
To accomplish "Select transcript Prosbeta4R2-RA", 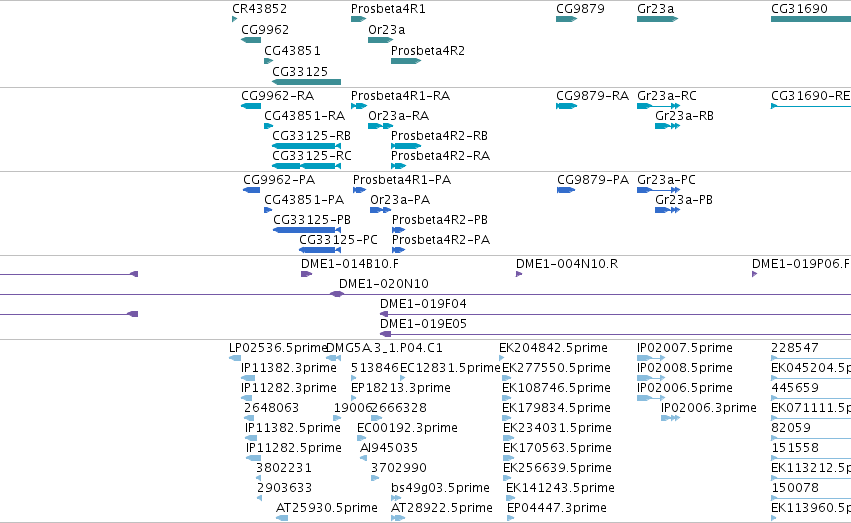I will point(440,156).
